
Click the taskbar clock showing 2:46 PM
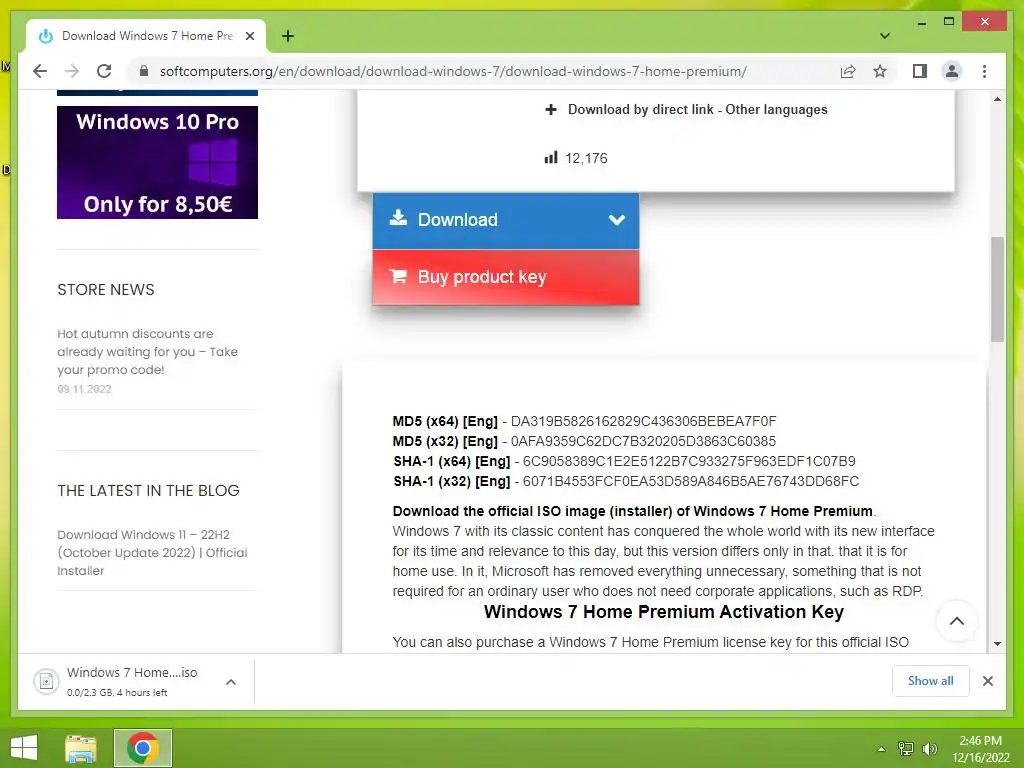point(980,749)
